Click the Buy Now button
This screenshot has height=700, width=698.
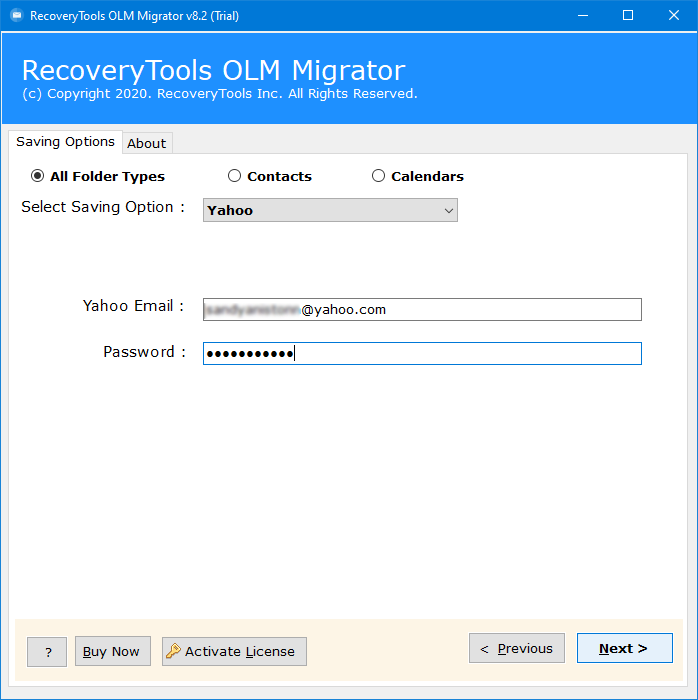[x=113, y=651]
